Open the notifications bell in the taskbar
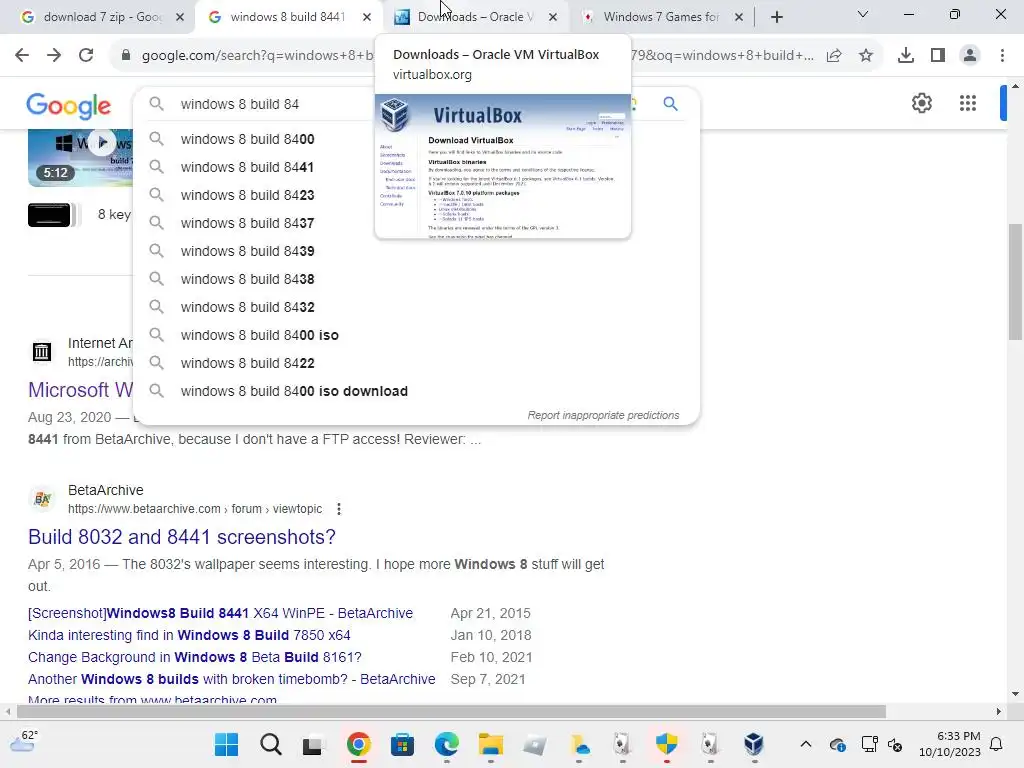1024x768 pixels. (x=996, y=744)
